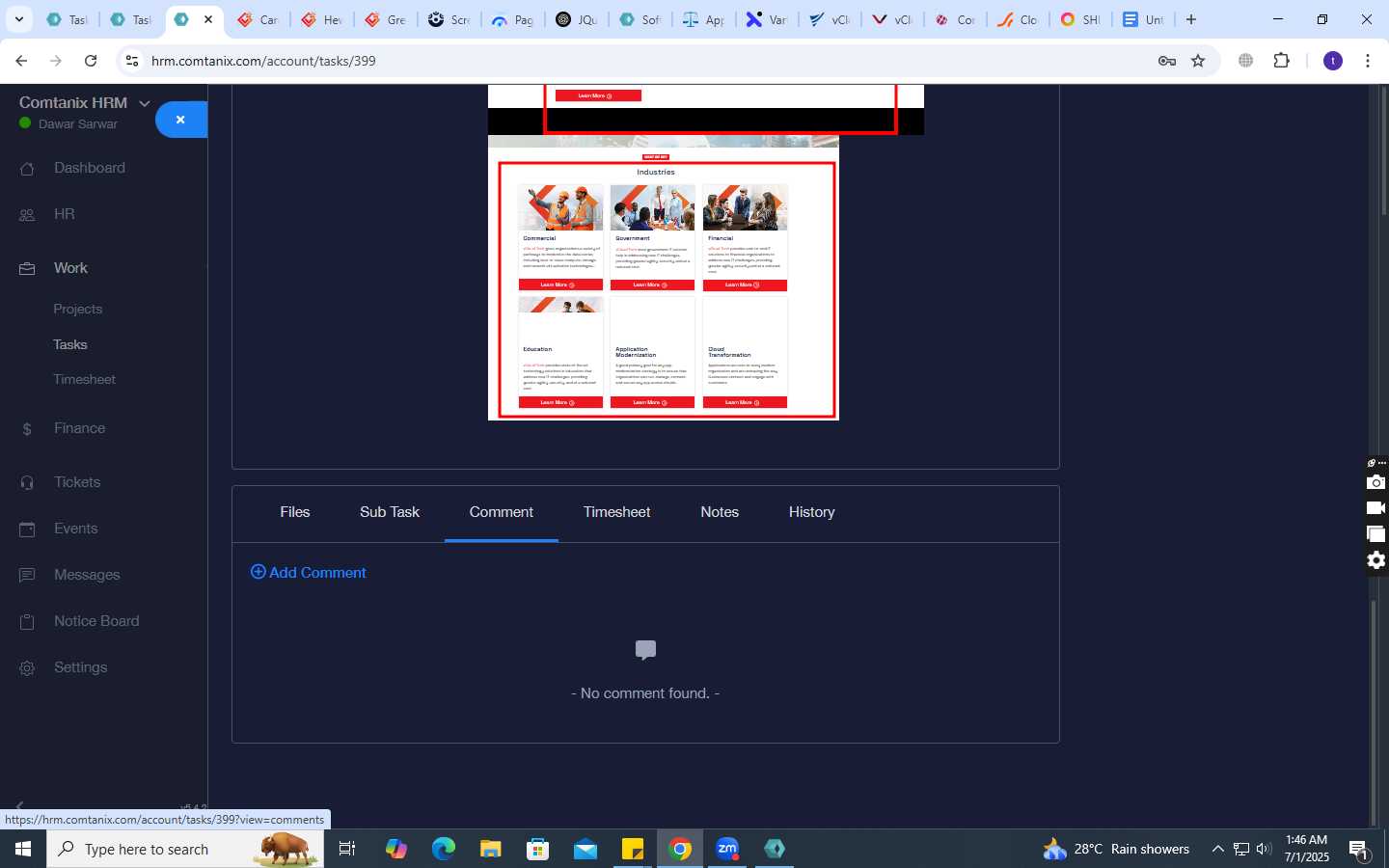The height and width of the screenshot is (868, 1389).
Task: Open the Windows Start menu
Action: click(23, 849)
